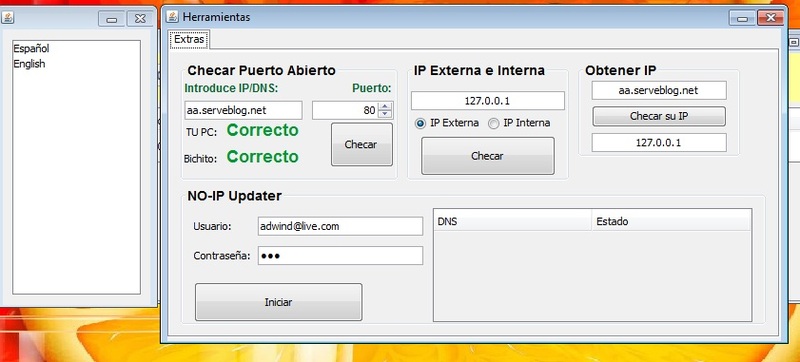The image size is (800, 362).
Task: Click the Correcto status beside Bichito
Action: pos(263,157)
